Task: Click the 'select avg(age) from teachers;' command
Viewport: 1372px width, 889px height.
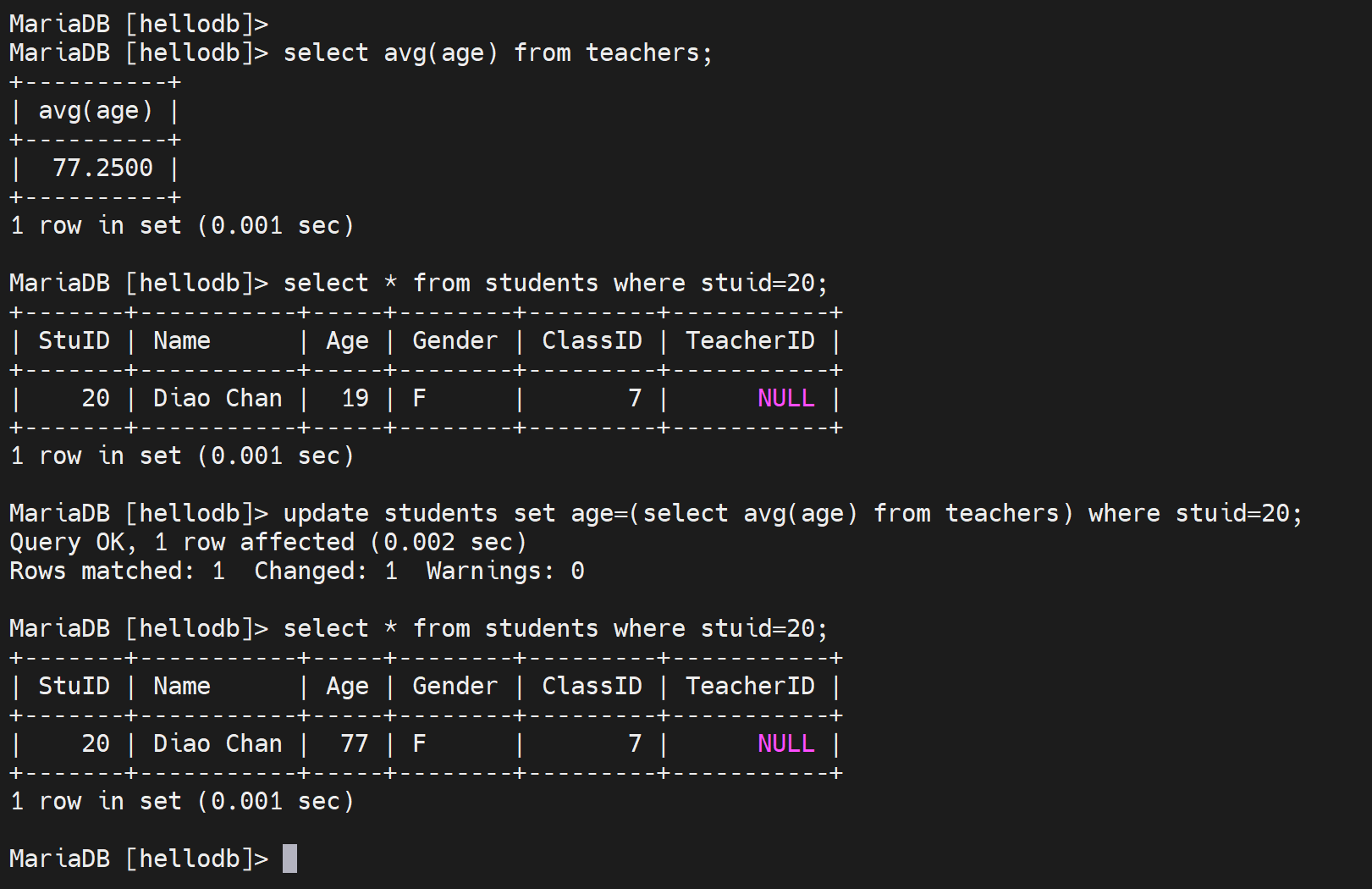Action: [x=498, y=52]
